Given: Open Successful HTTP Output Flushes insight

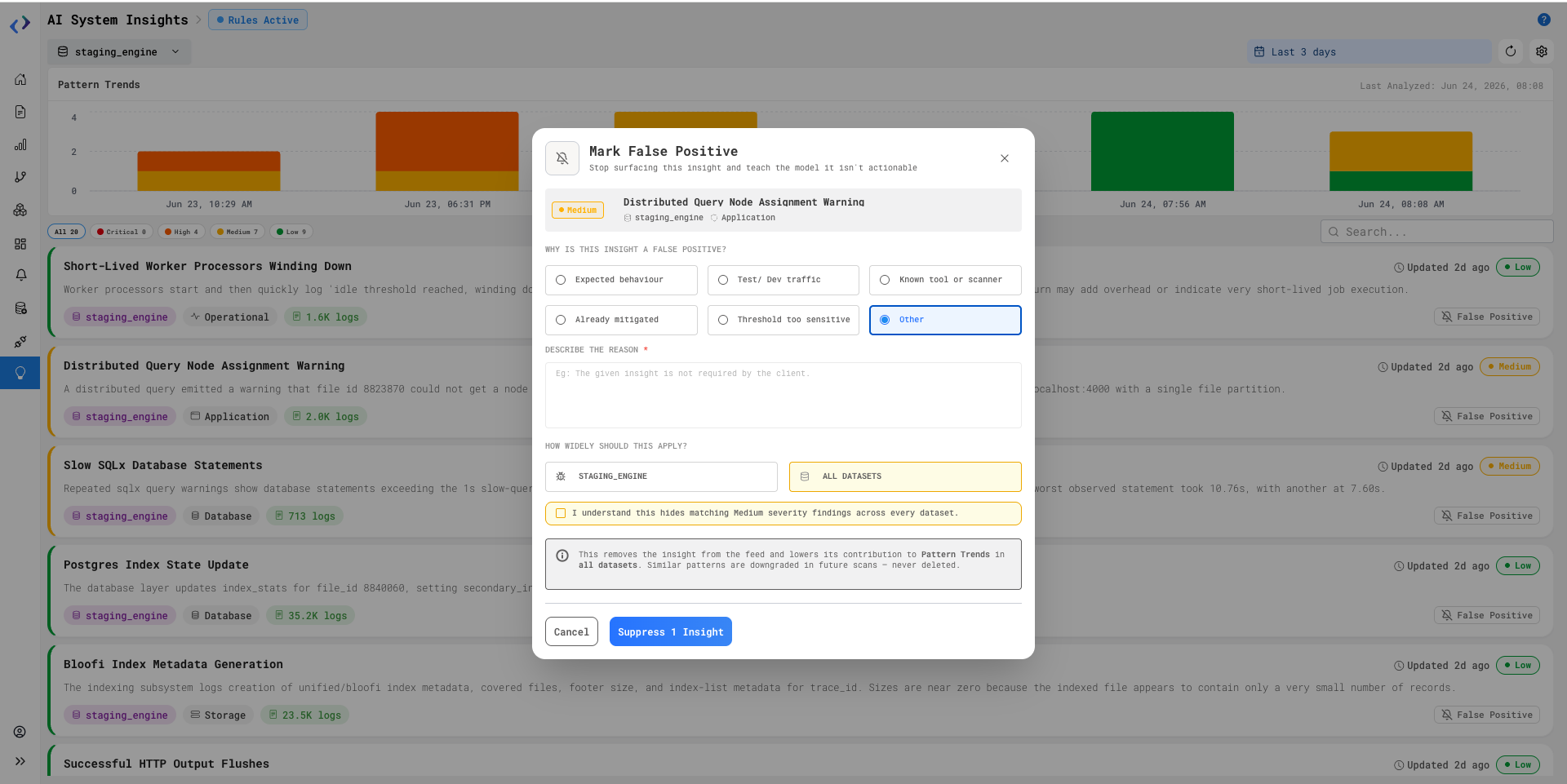Looking at the screenshot, I should click(166, 764).
